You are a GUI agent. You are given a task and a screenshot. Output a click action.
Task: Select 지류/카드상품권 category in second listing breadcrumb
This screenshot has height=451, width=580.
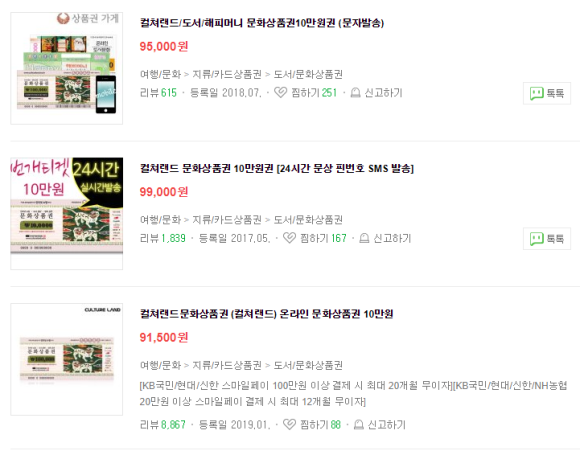coord(227,220)
